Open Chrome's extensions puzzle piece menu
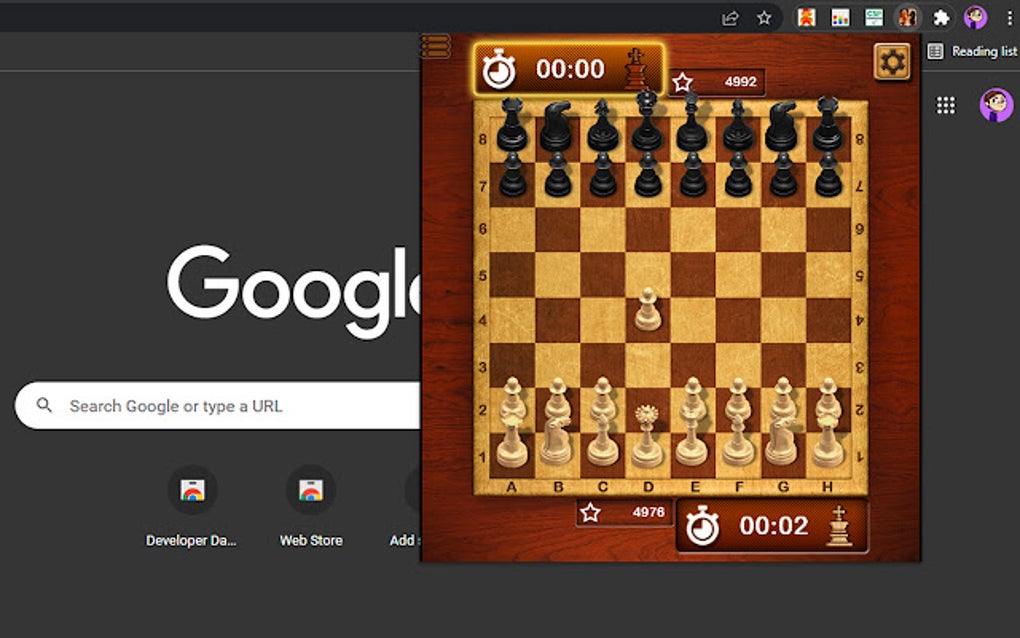 click(941, 17)
